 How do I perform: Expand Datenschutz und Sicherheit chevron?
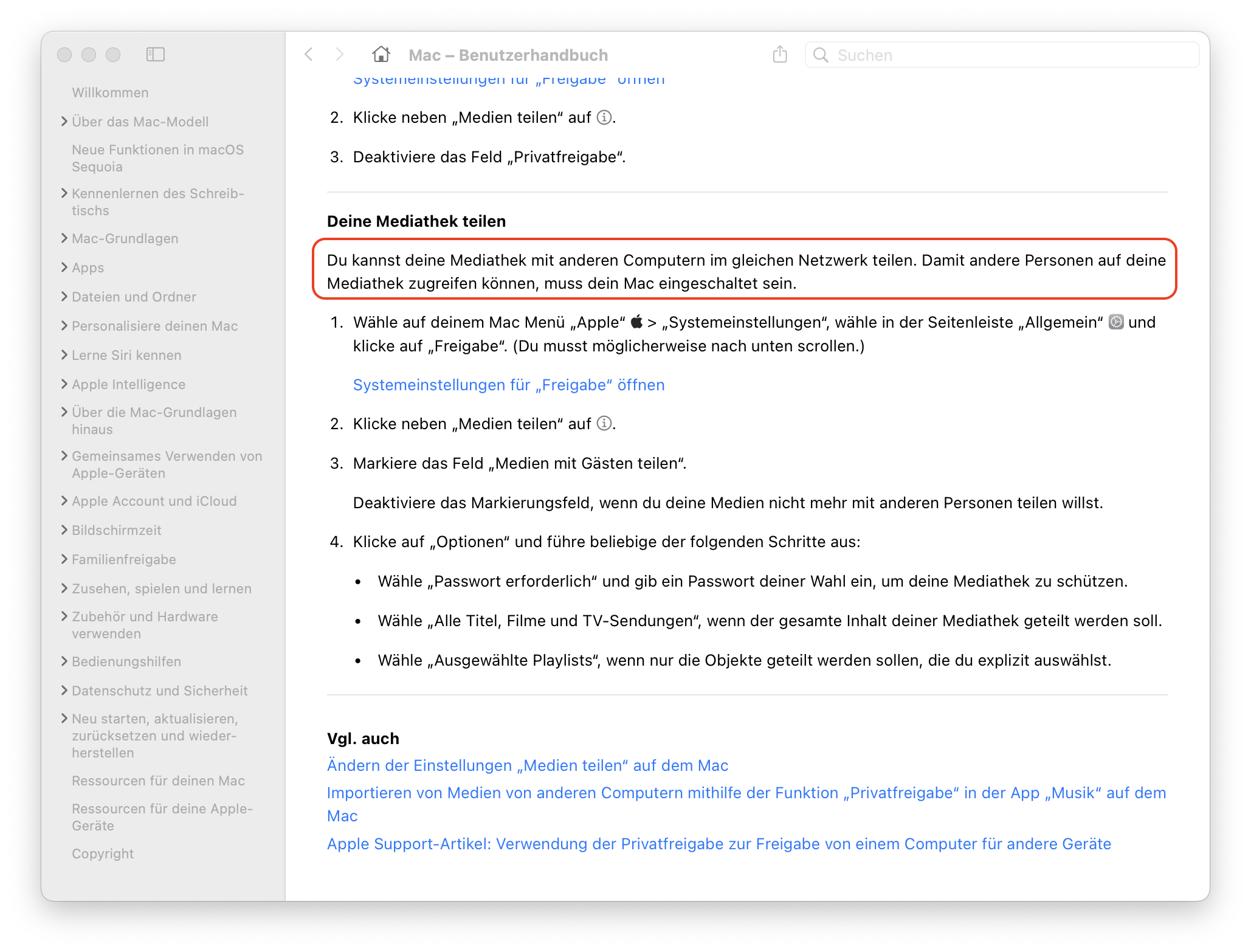pyautogui.click(x=64, y=691)
